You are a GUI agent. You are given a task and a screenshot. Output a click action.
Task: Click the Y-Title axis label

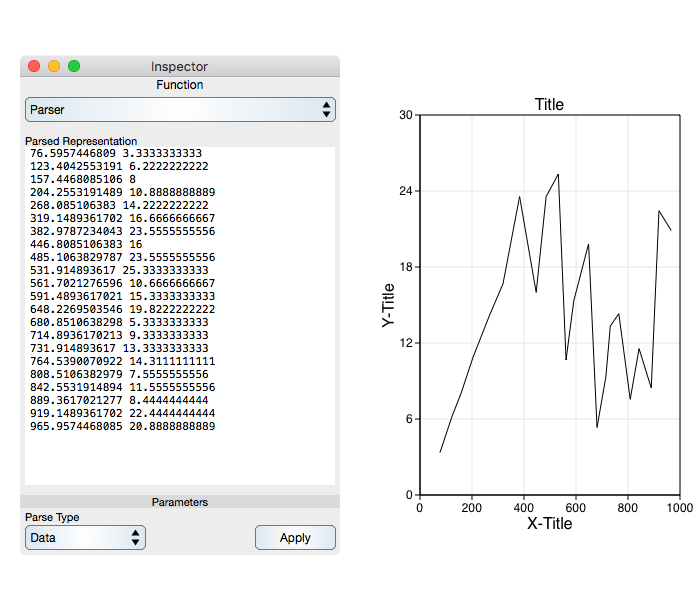(x=388, y=305)
